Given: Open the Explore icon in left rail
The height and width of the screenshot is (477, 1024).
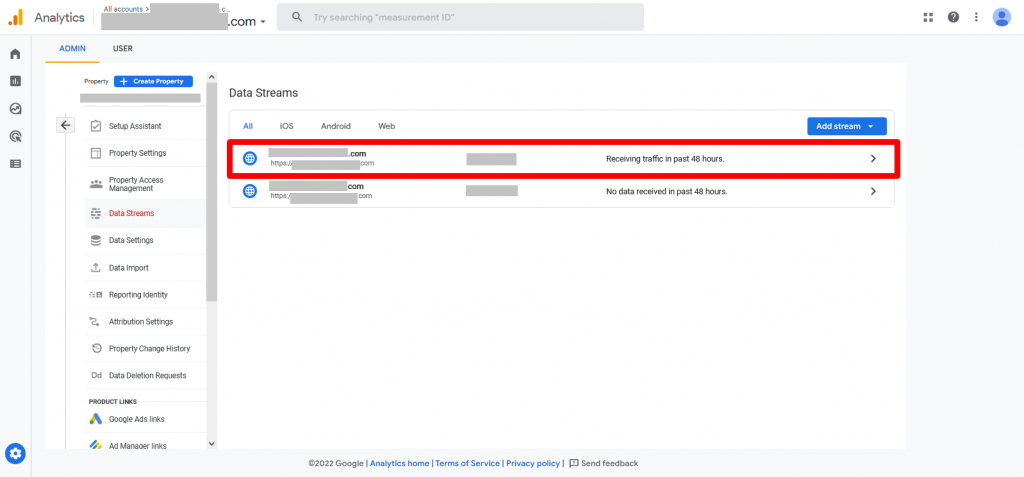Looking at the screenshot, I should tap(15, 108).
